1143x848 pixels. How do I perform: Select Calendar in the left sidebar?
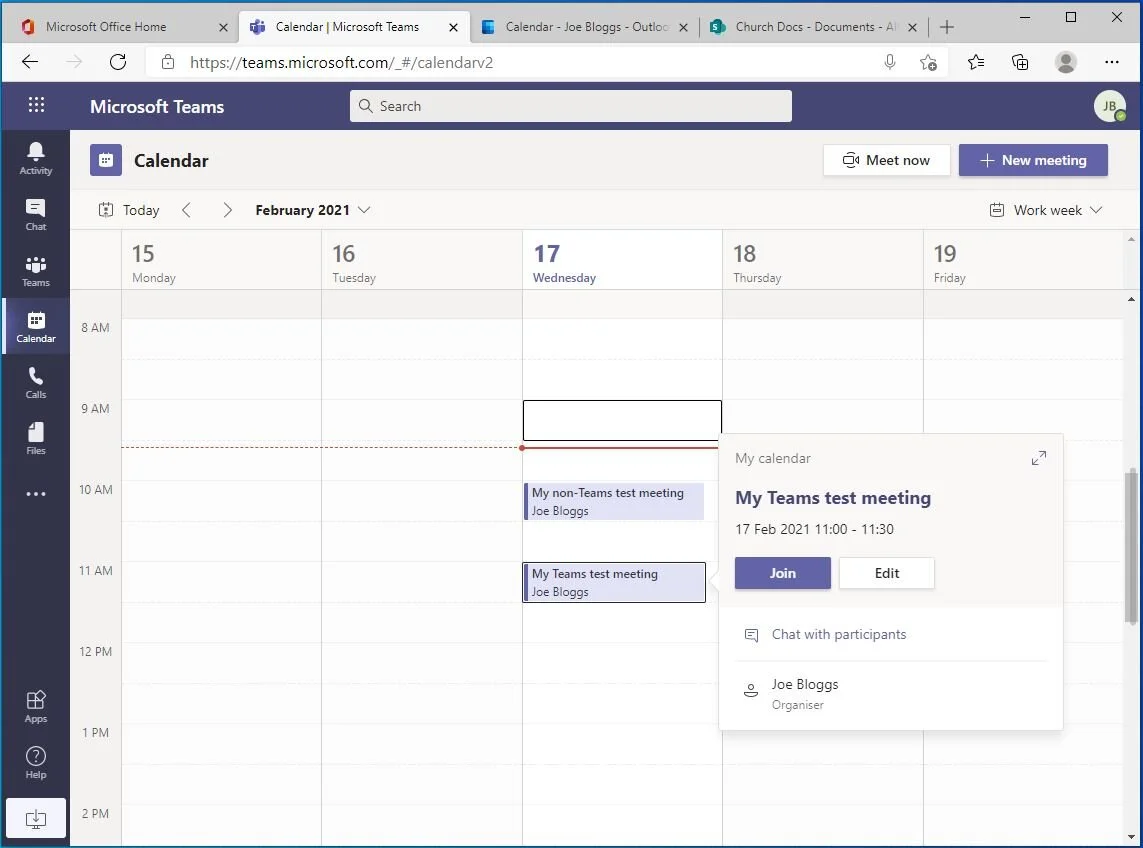click(x=36, y=327)
